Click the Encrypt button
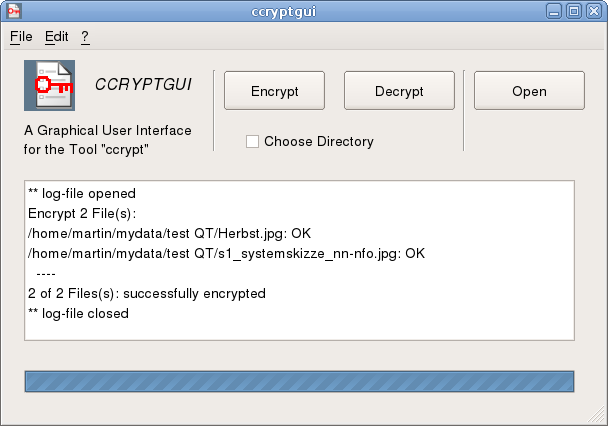This screenshot has height=426, width=608. point(275,91)
